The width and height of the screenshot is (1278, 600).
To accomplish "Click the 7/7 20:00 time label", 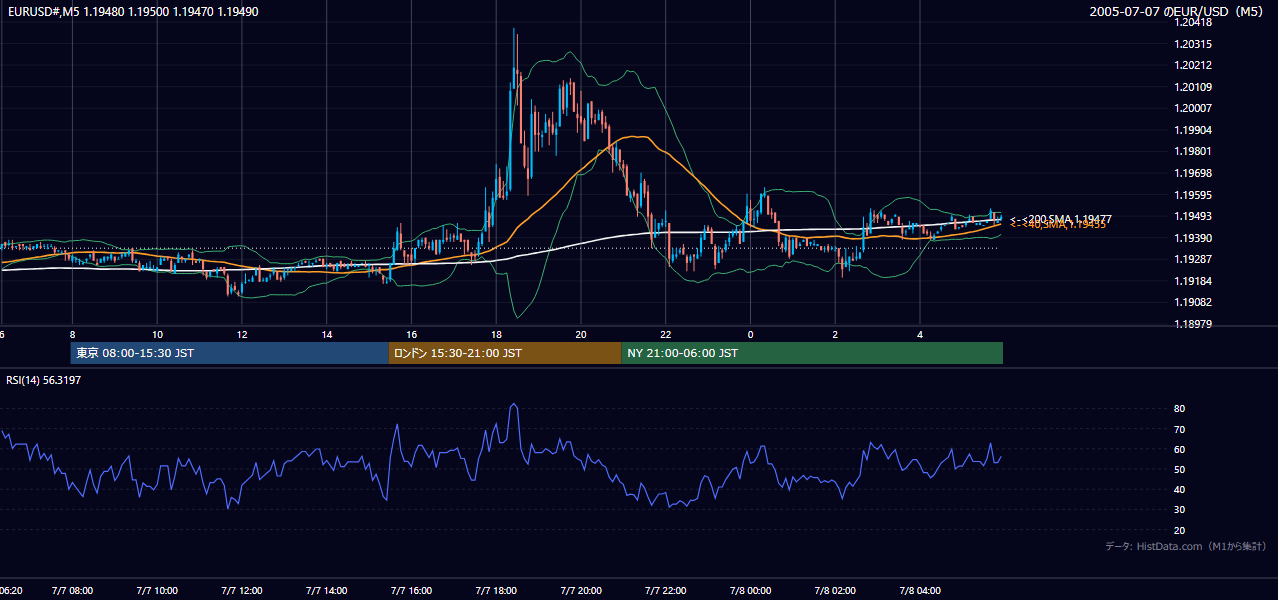I will pyautogui.click(x=581, y=590).
